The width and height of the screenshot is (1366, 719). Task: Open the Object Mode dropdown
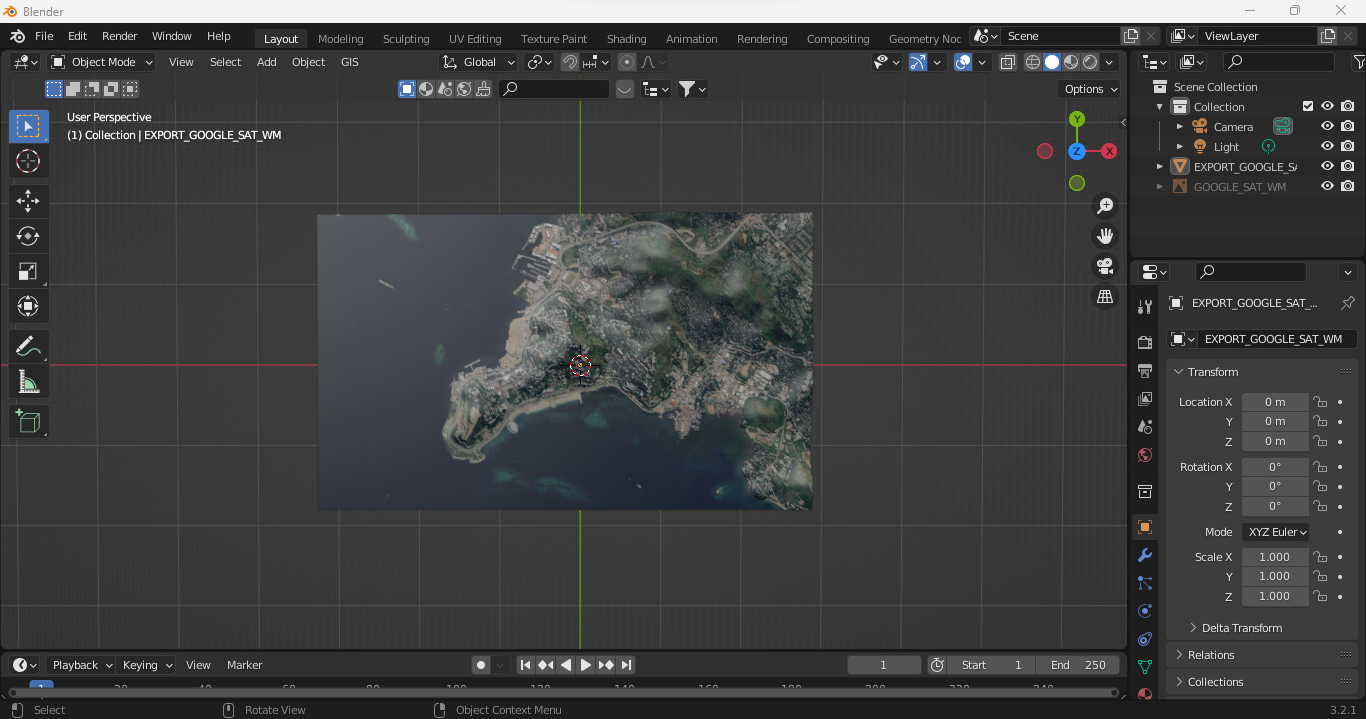[100, 61]
